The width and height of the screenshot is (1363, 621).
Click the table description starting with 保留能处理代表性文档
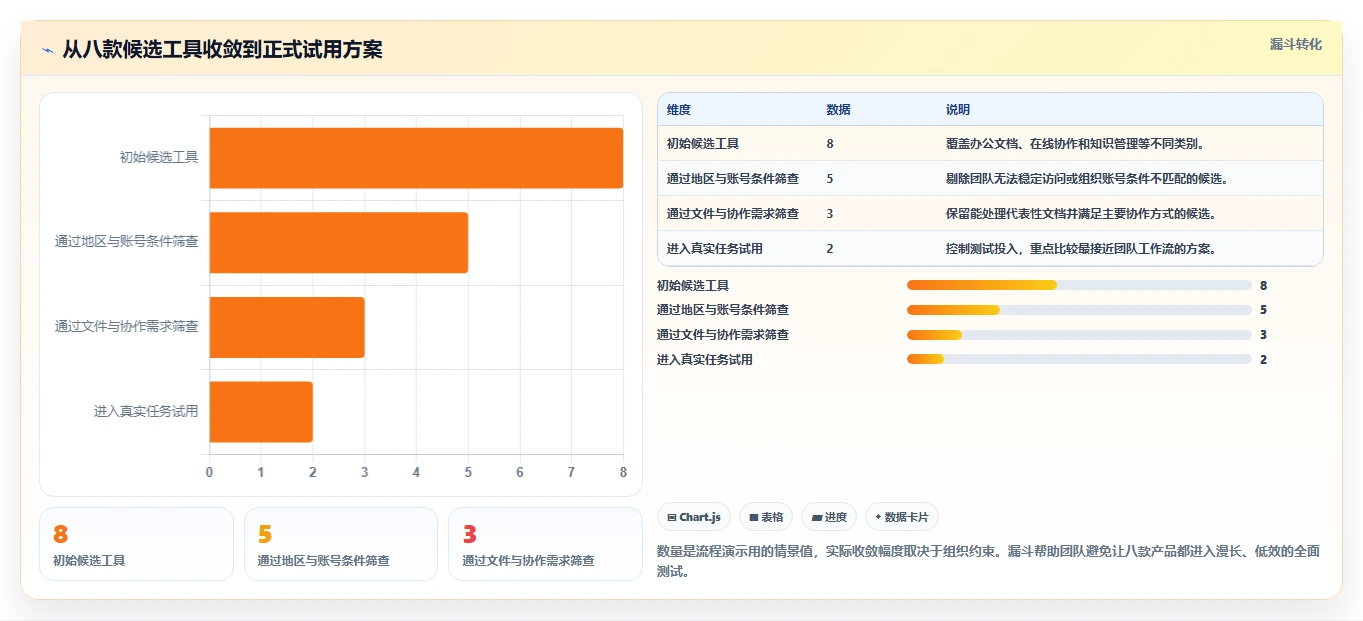click(1081, 214)
